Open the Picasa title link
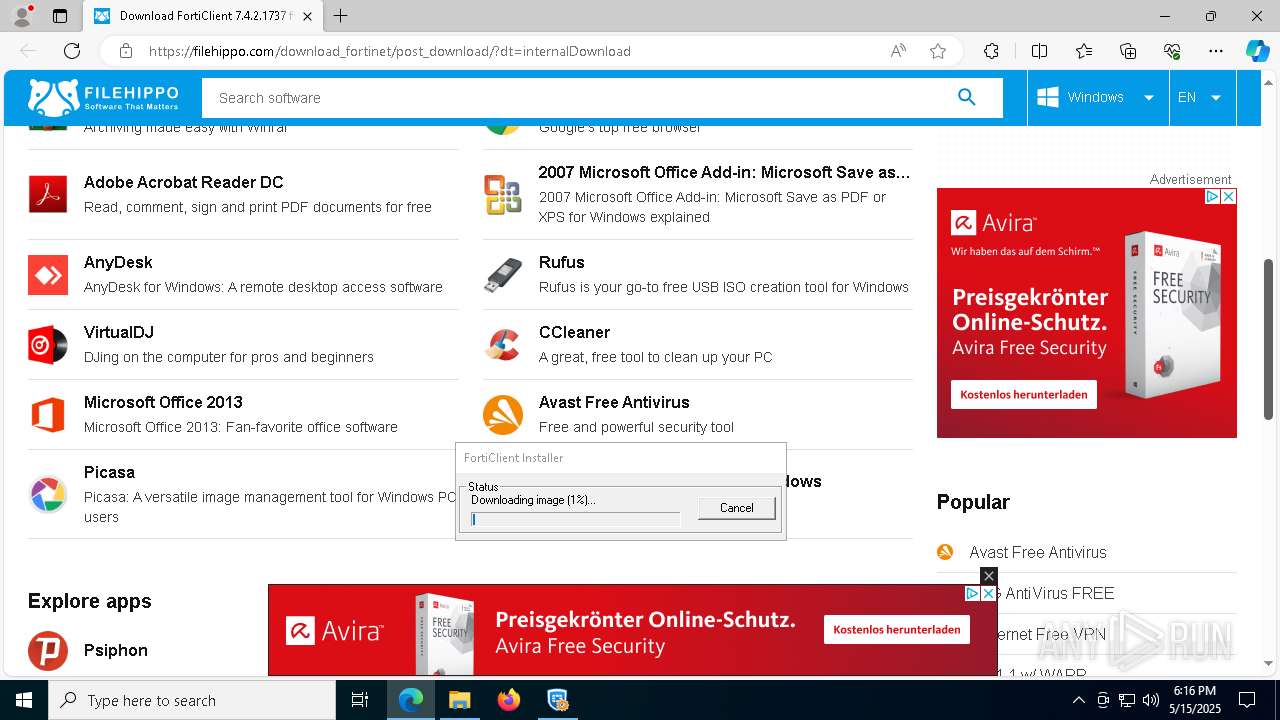 tap(109, 472)
